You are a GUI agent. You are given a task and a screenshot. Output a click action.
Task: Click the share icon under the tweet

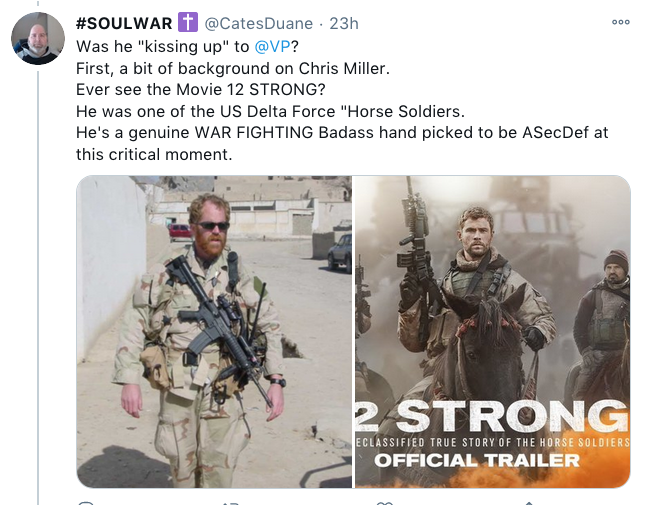529,503
